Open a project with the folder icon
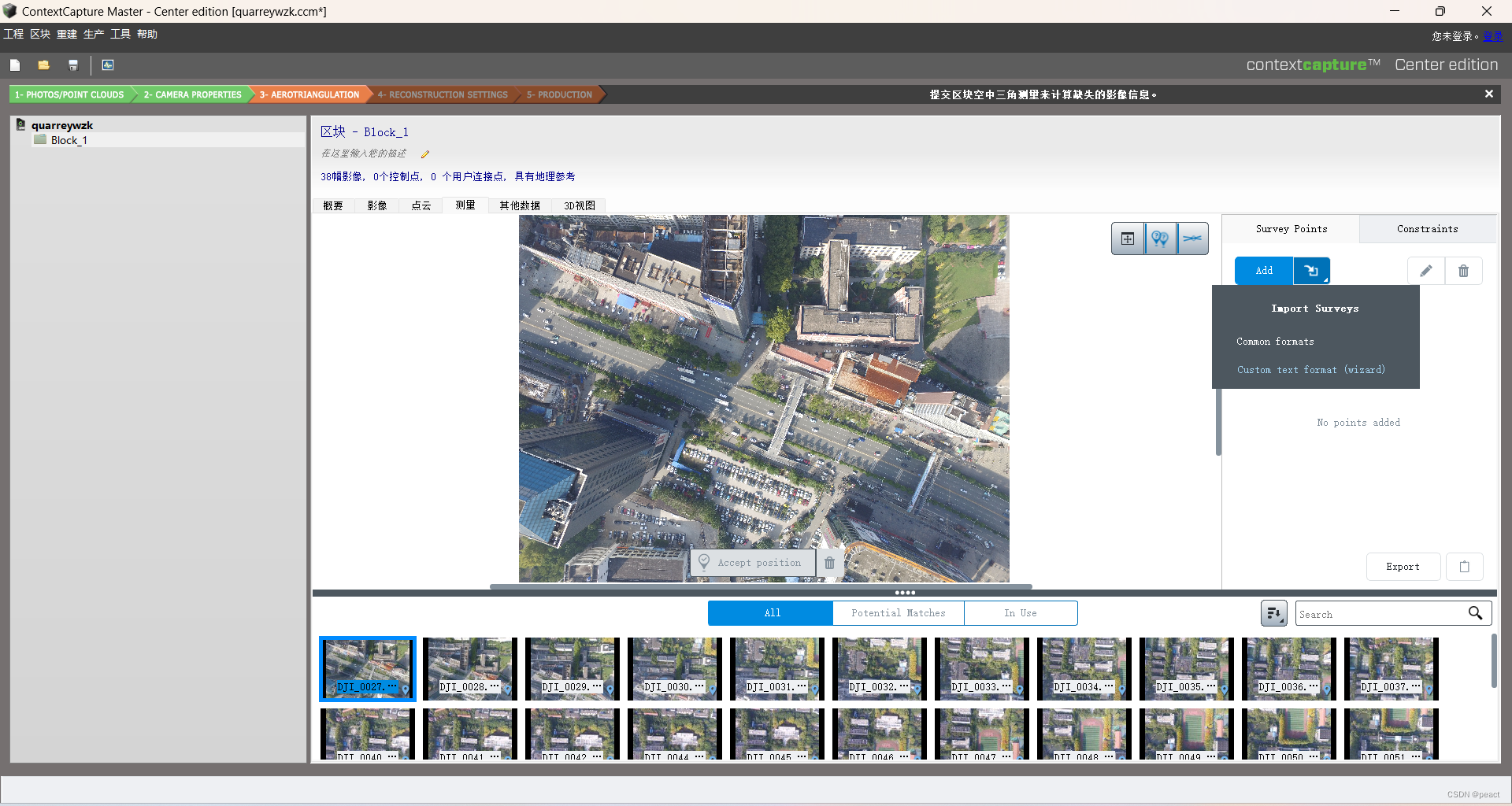 click(x=43, y=65)
